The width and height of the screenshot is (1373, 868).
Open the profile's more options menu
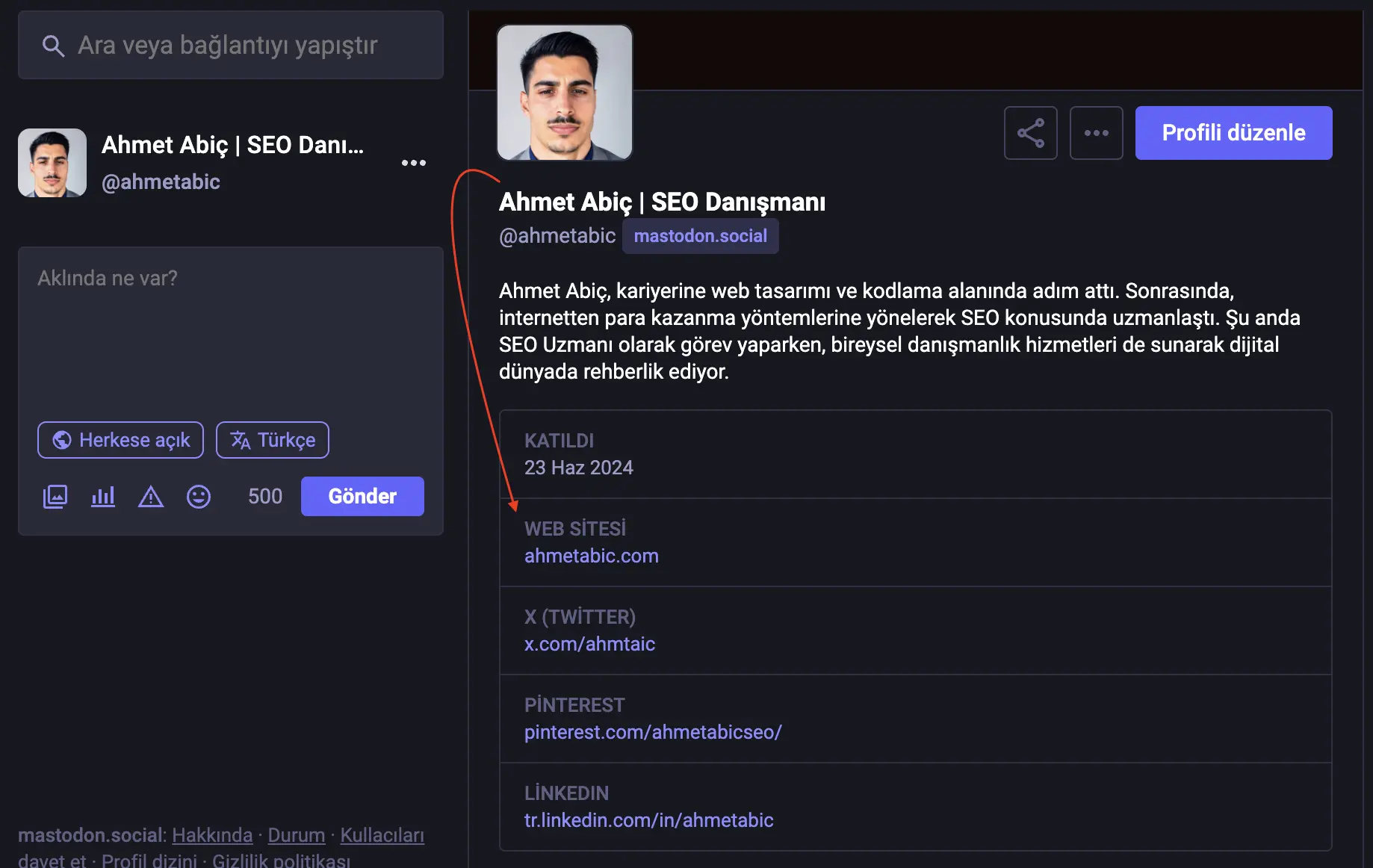coord(1097,133)
